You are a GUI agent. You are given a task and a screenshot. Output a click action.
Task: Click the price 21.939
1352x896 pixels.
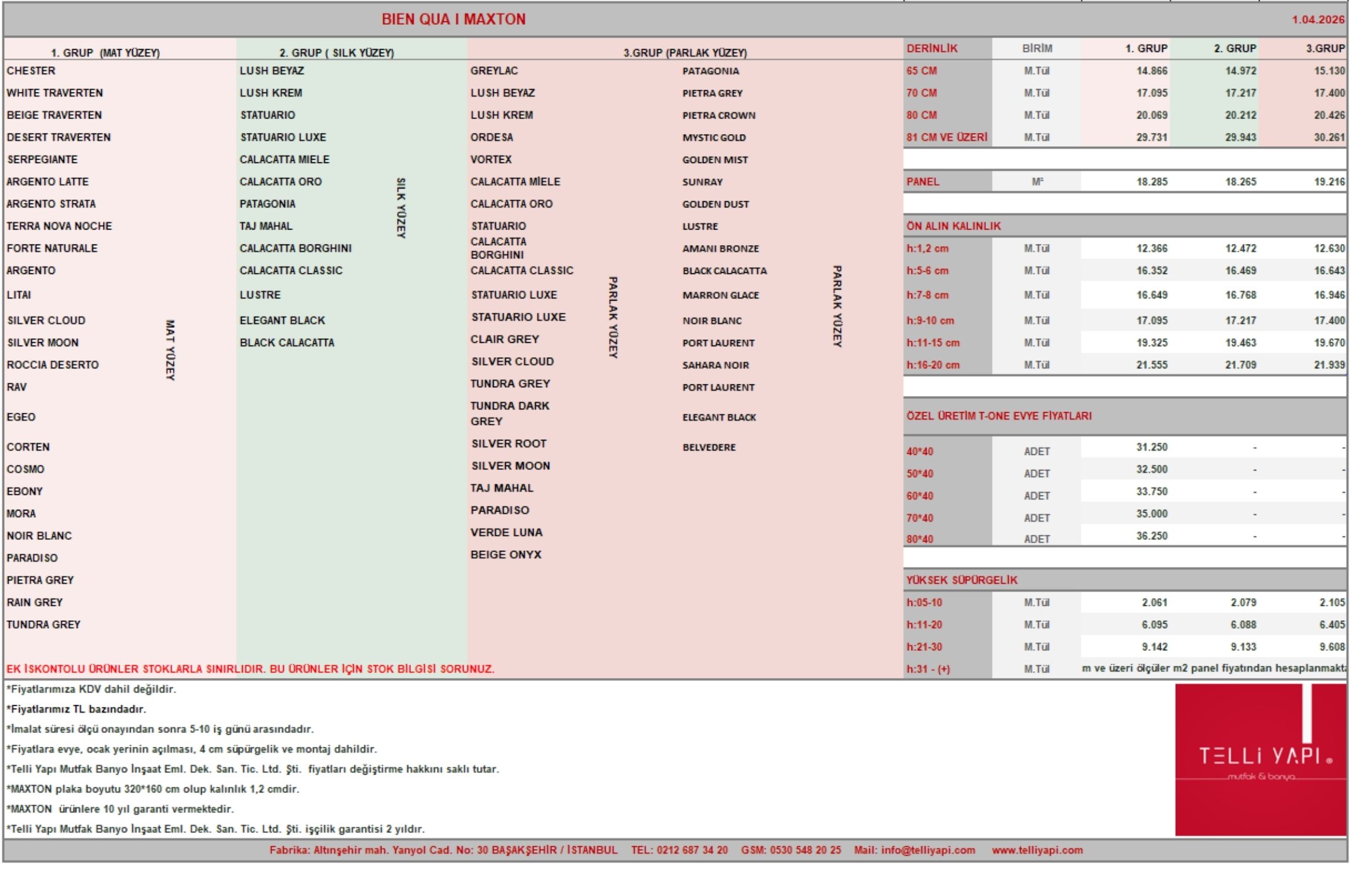[x=1329, y=365]
